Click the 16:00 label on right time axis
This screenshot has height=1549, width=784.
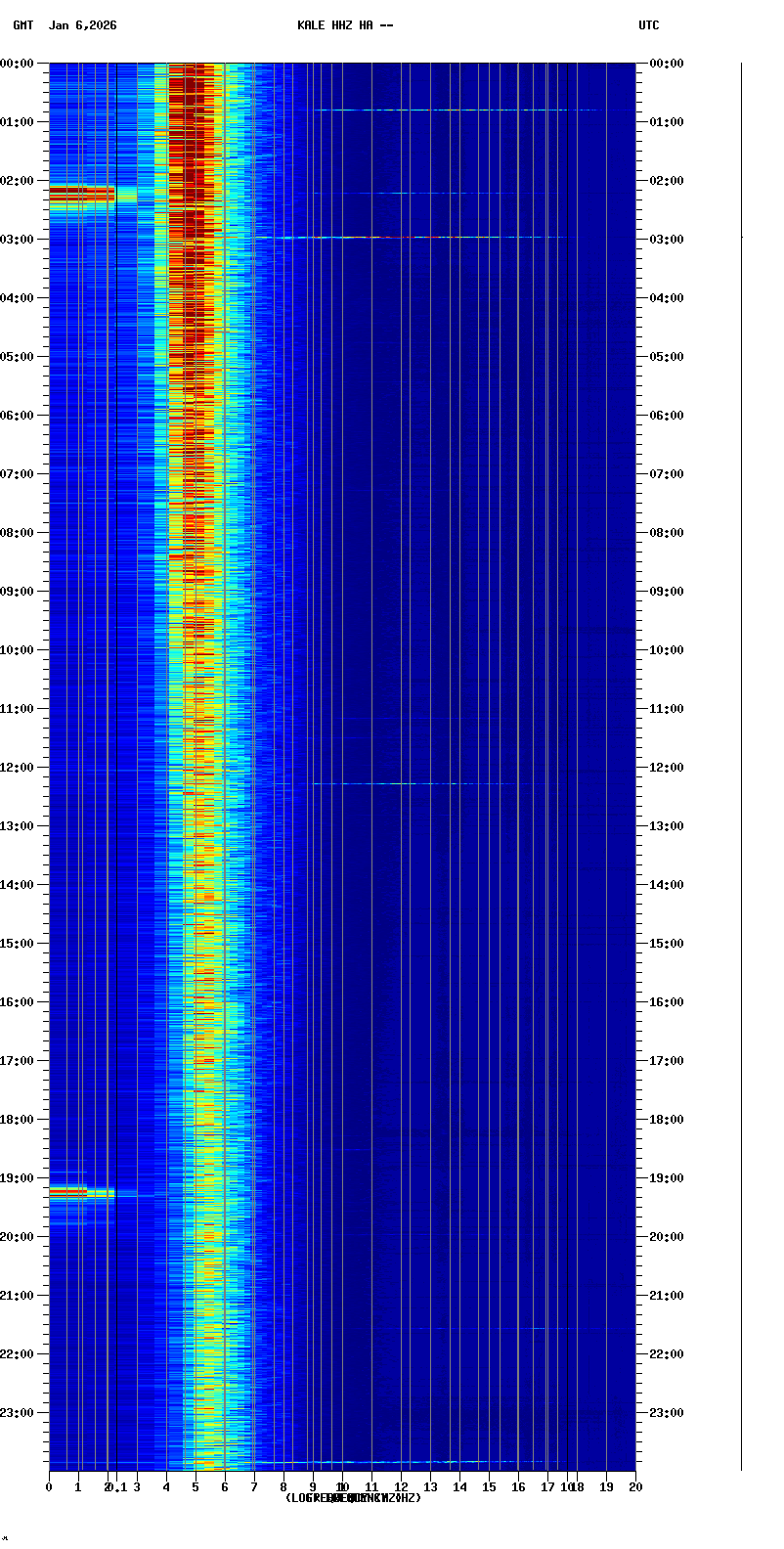click(x=668, y=1002)
